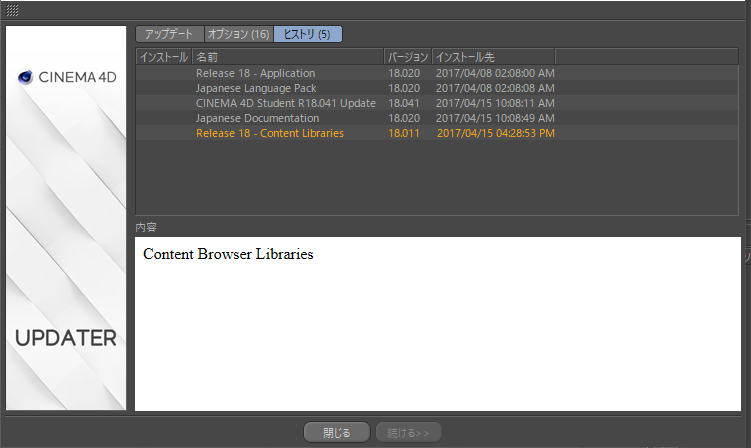Viewport: 751px width, 448px height.
Task: Select the Release 18 - Application row
Action: click(x=437, y=73)
